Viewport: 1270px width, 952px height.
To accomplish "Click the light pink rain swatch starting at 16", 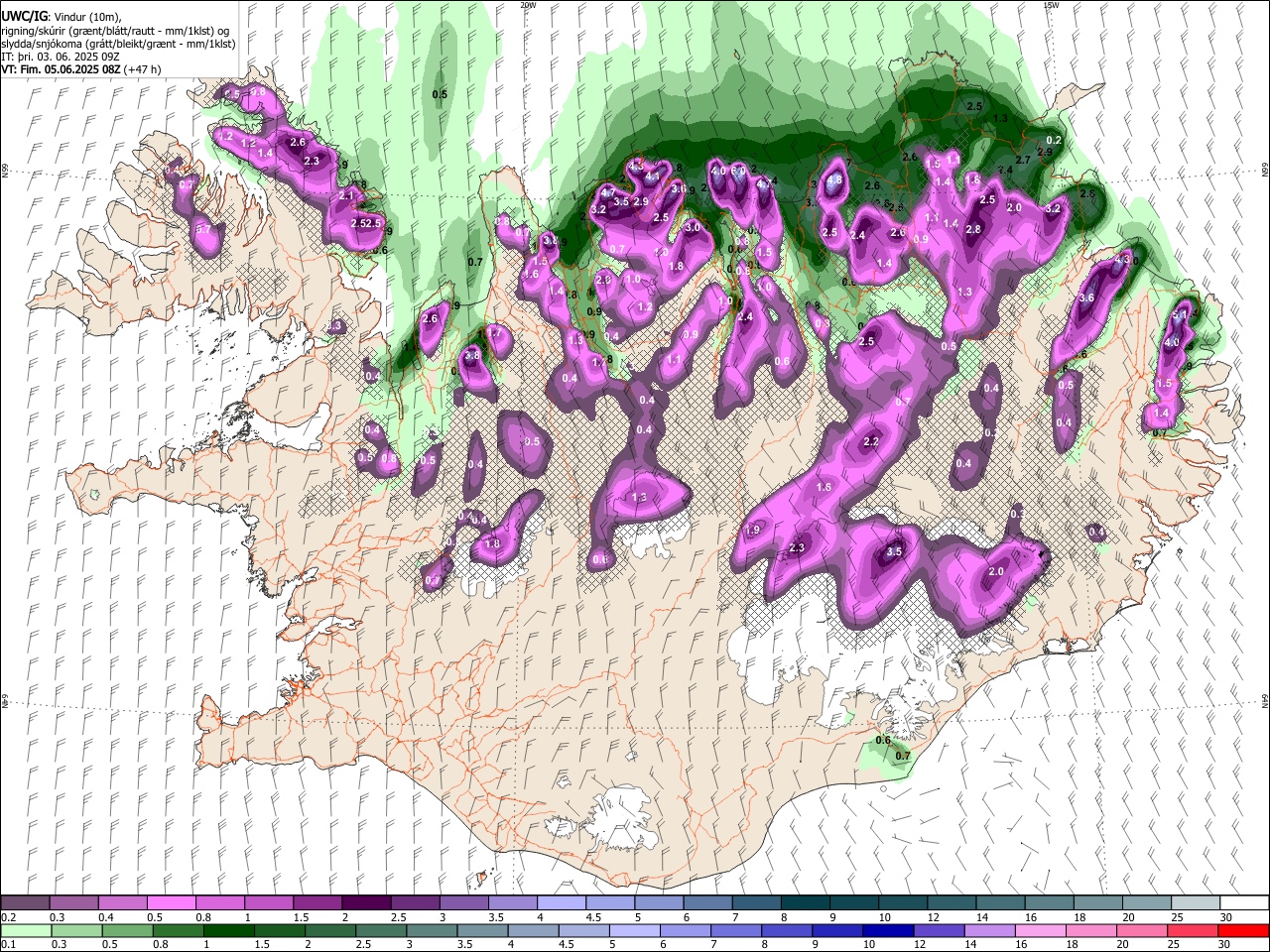I will coord(1039,930).
